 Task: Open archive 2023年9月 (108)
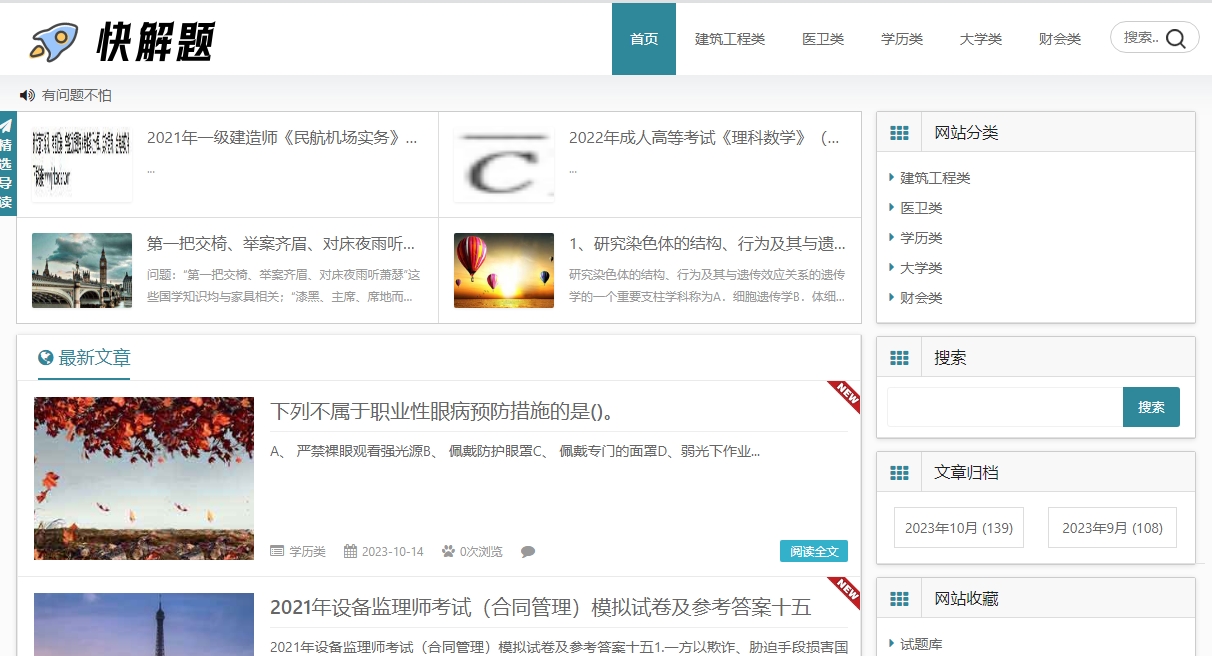click(1112, 528)
